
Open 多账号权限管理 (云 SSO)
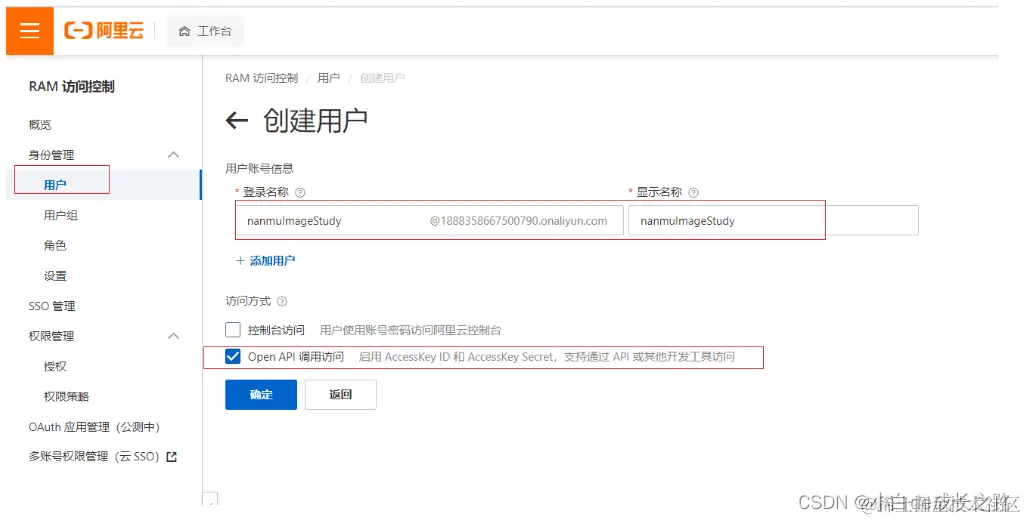tap(94, 456)
